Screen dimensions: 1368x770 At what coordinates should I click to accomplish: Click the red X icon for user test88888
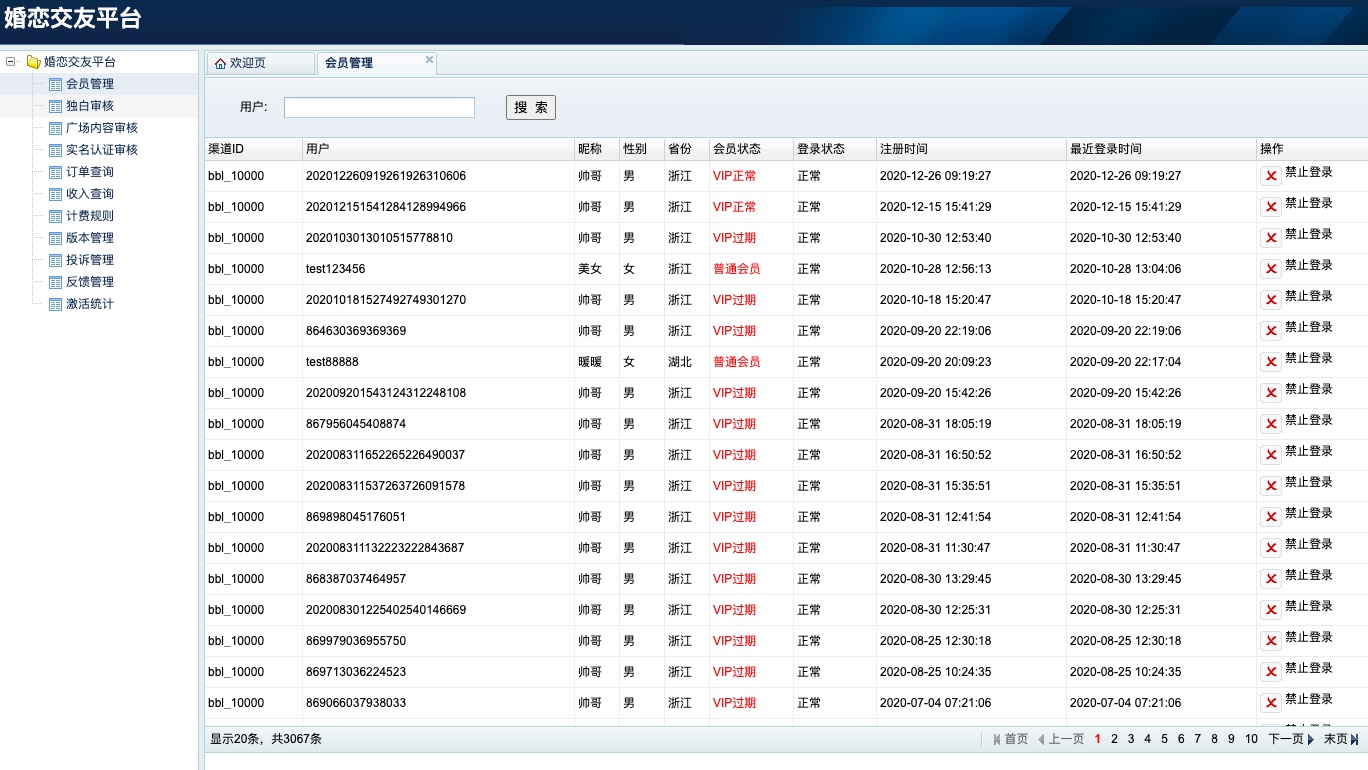point(1270,362)
